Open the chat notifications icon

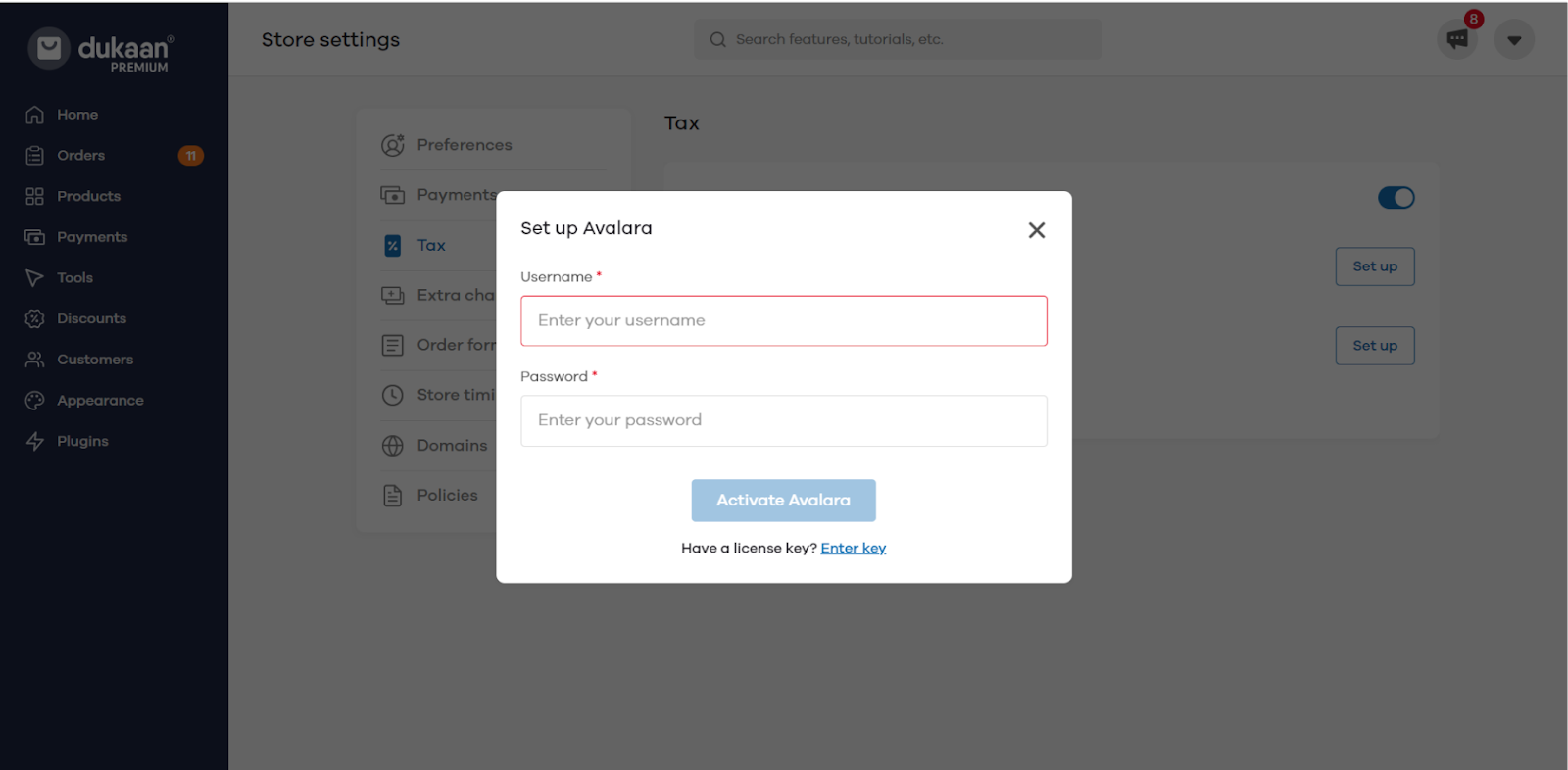[x=1457, y=39]
